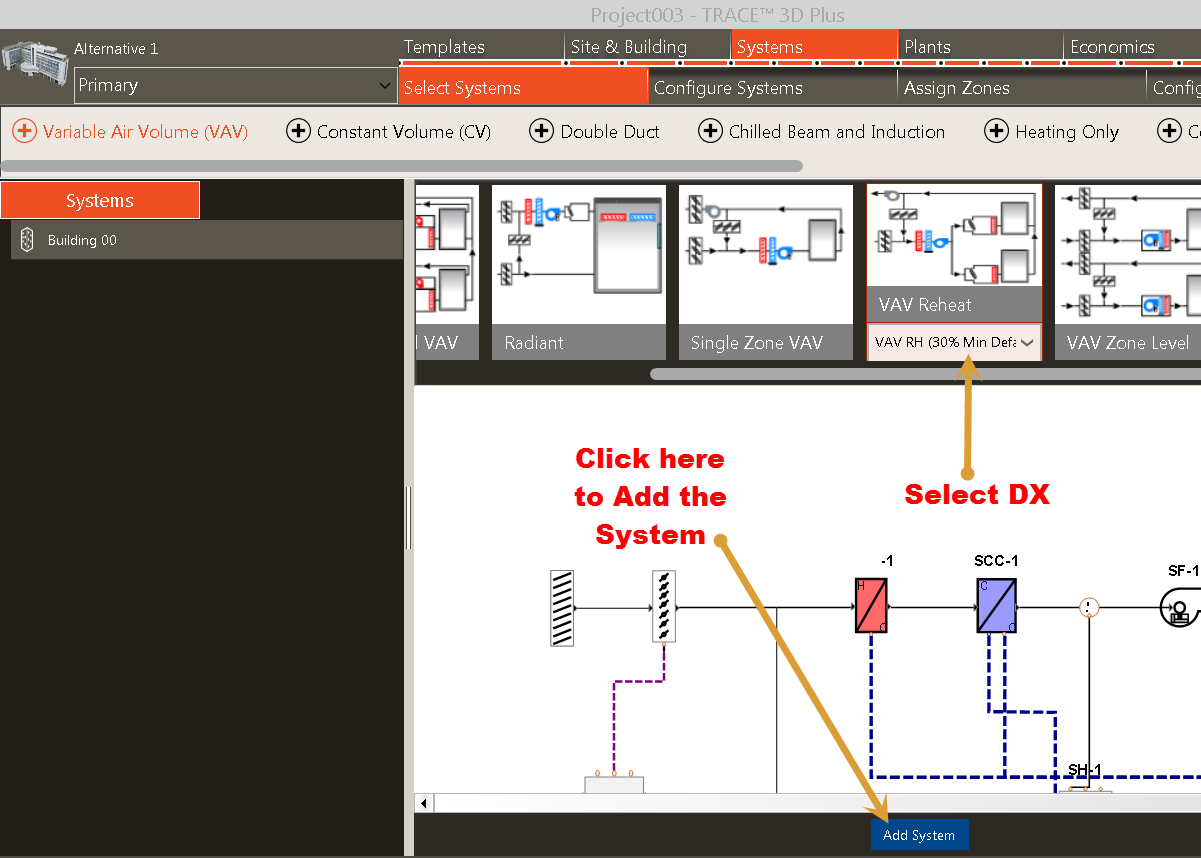Image resolution: width=1201 pixels, height=858 pixels.
Task: Click the plus icon beside Heating Only
Action: coord(996,131)
